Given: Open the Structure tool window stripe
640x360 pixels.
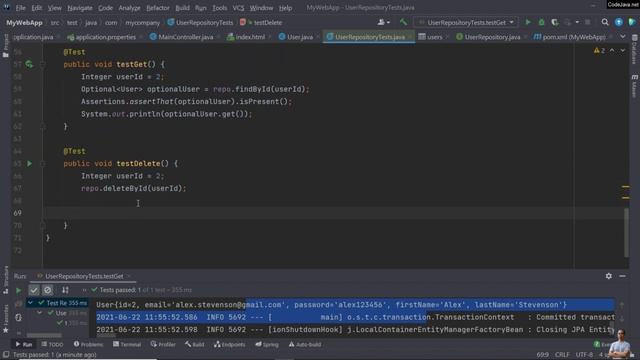Looking at the screenshot, I should point(5,280).
